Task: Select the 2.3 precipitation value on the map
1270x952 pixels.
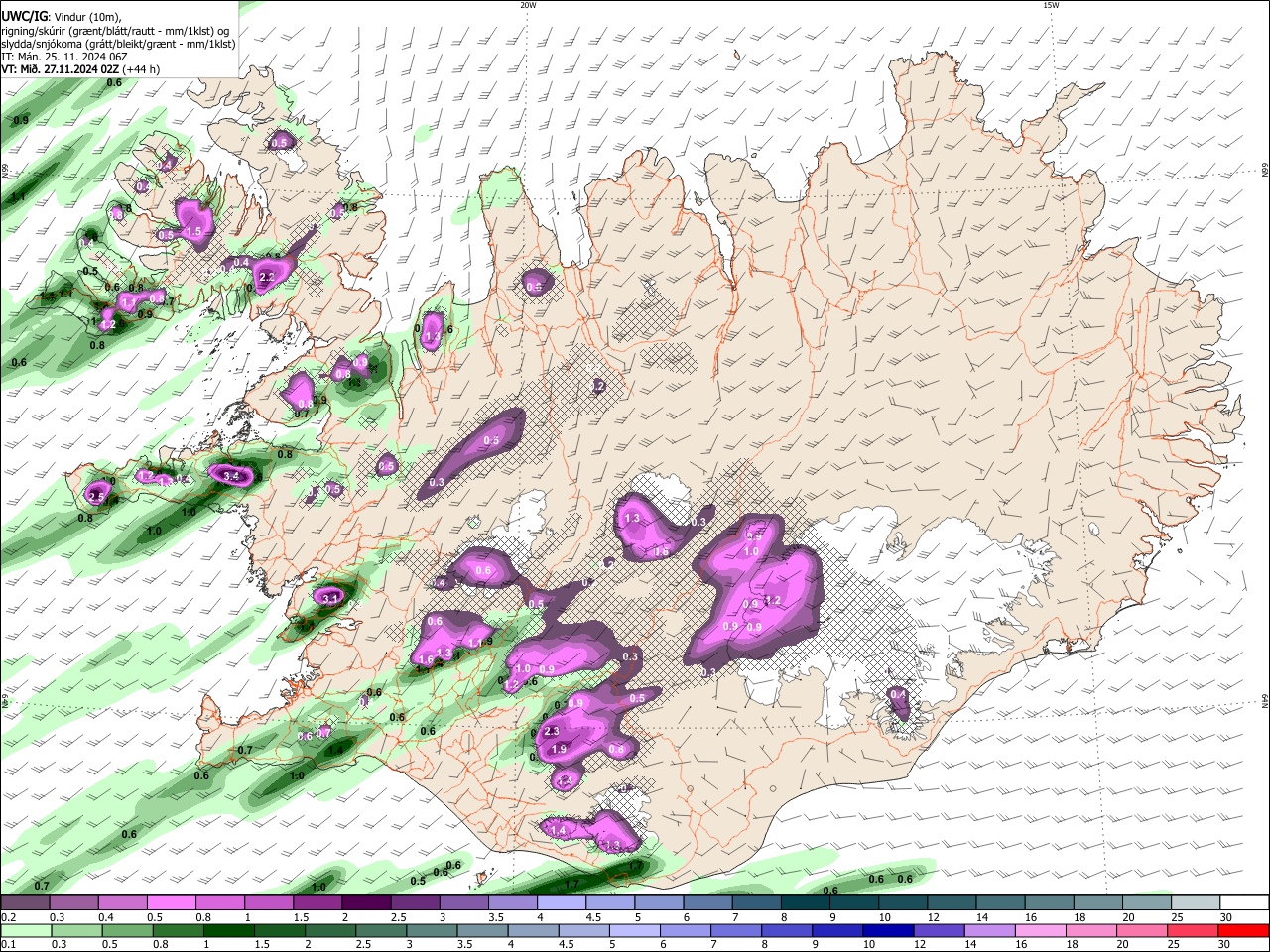Action: pyautogui.click(x=553, y=732)
